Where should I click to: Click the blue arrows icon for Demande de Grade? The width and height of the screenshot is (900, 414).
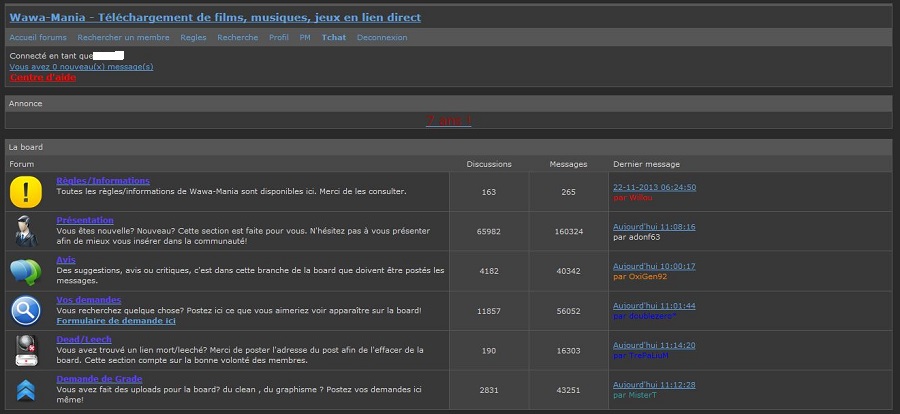[x=26, y=390]
